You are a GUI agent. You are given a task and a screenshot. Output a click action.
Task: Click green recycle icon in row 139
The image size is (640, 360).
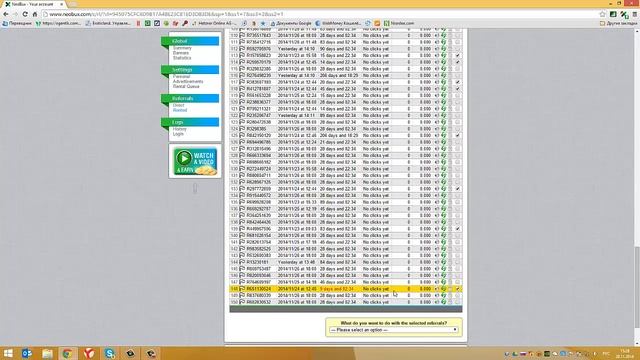pyautogui.click(x=444, y=229)
